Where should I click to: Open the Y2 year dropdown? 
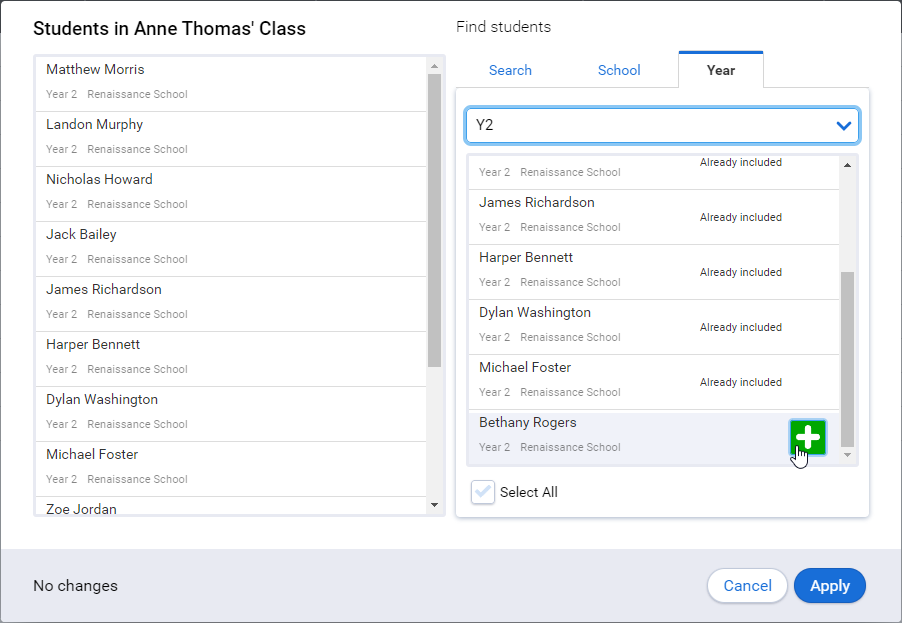pyautogui.click(x=662, y=125)
